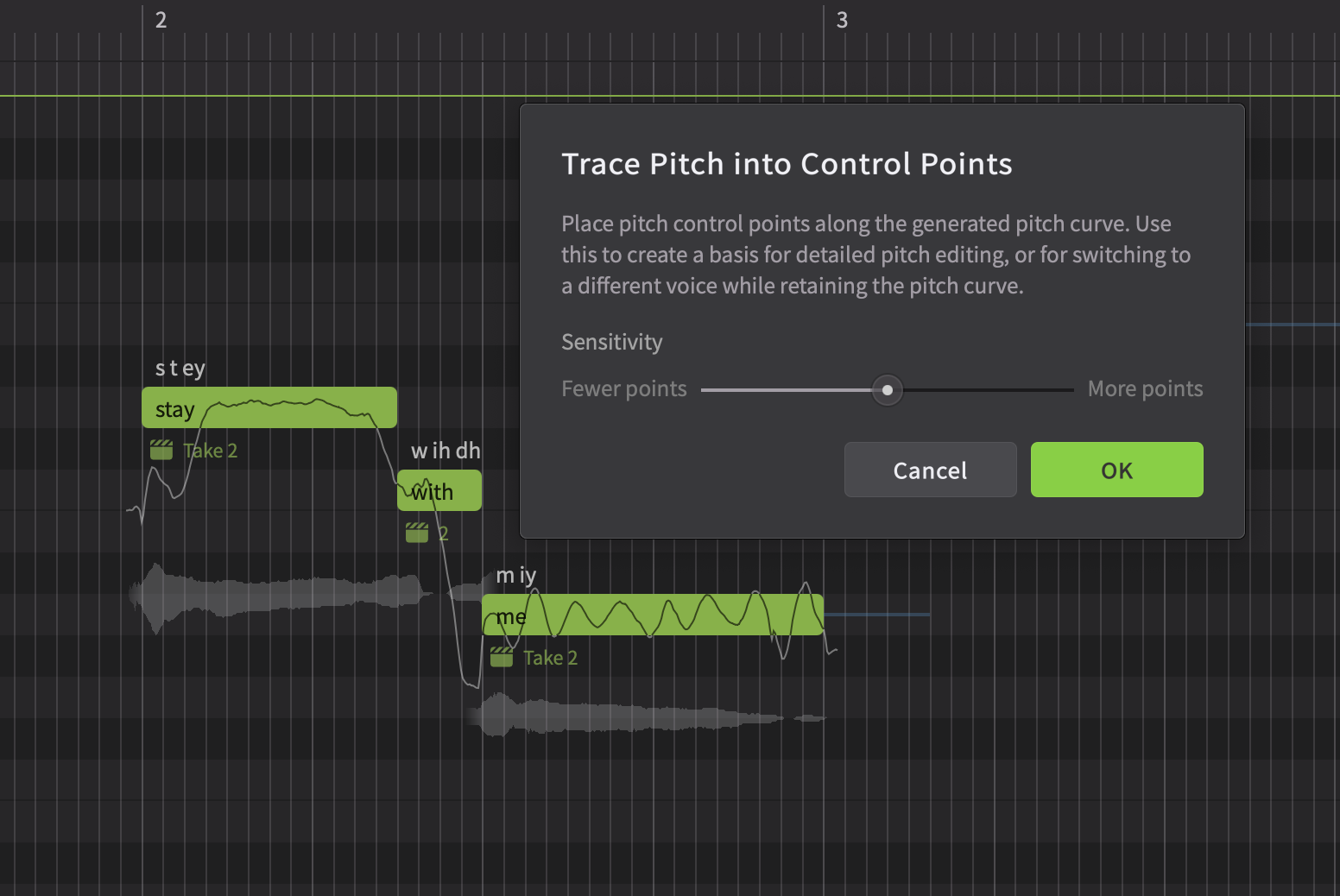Click the gray waveform beneath the me note

622,717
